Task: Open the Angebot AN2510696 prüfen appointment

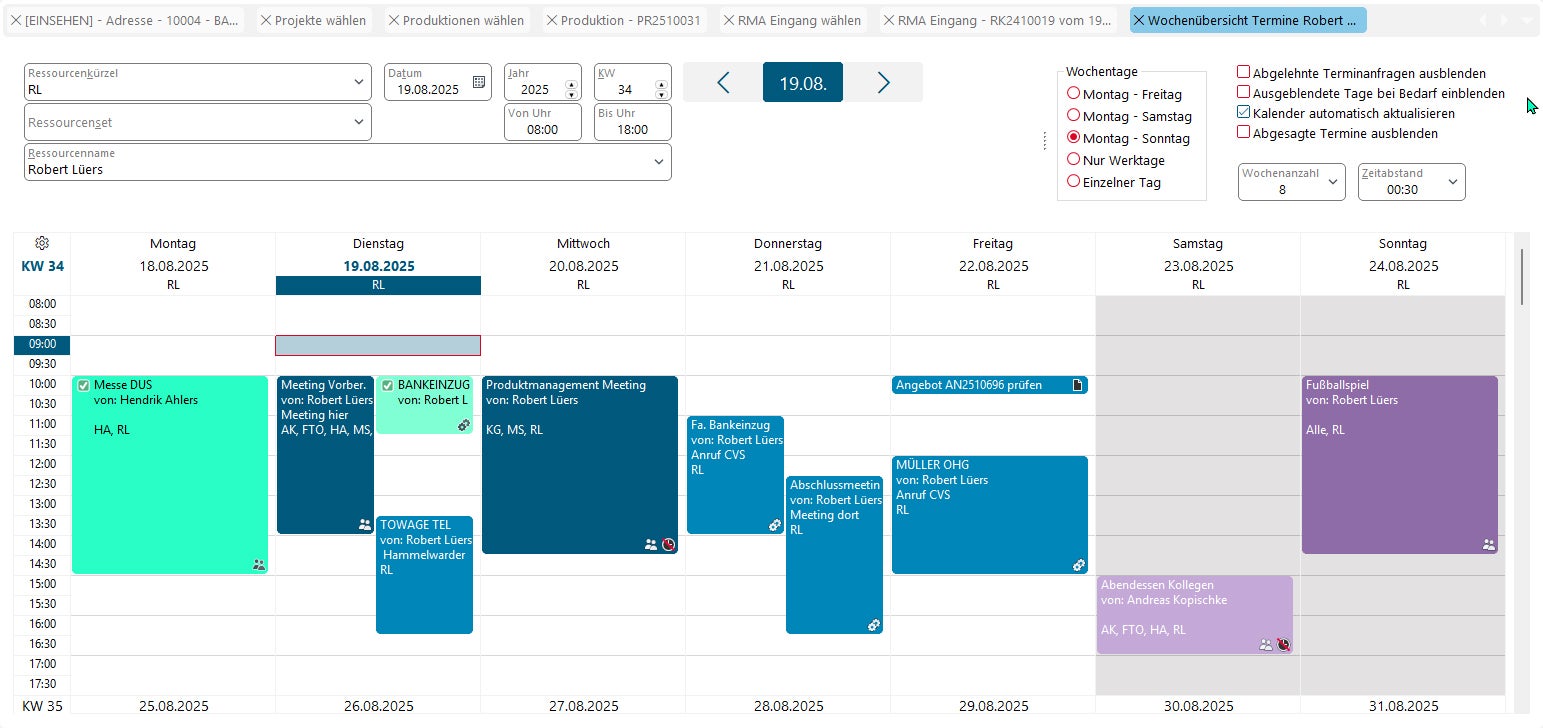Action: pyautogui.click(x=990, y=385)
